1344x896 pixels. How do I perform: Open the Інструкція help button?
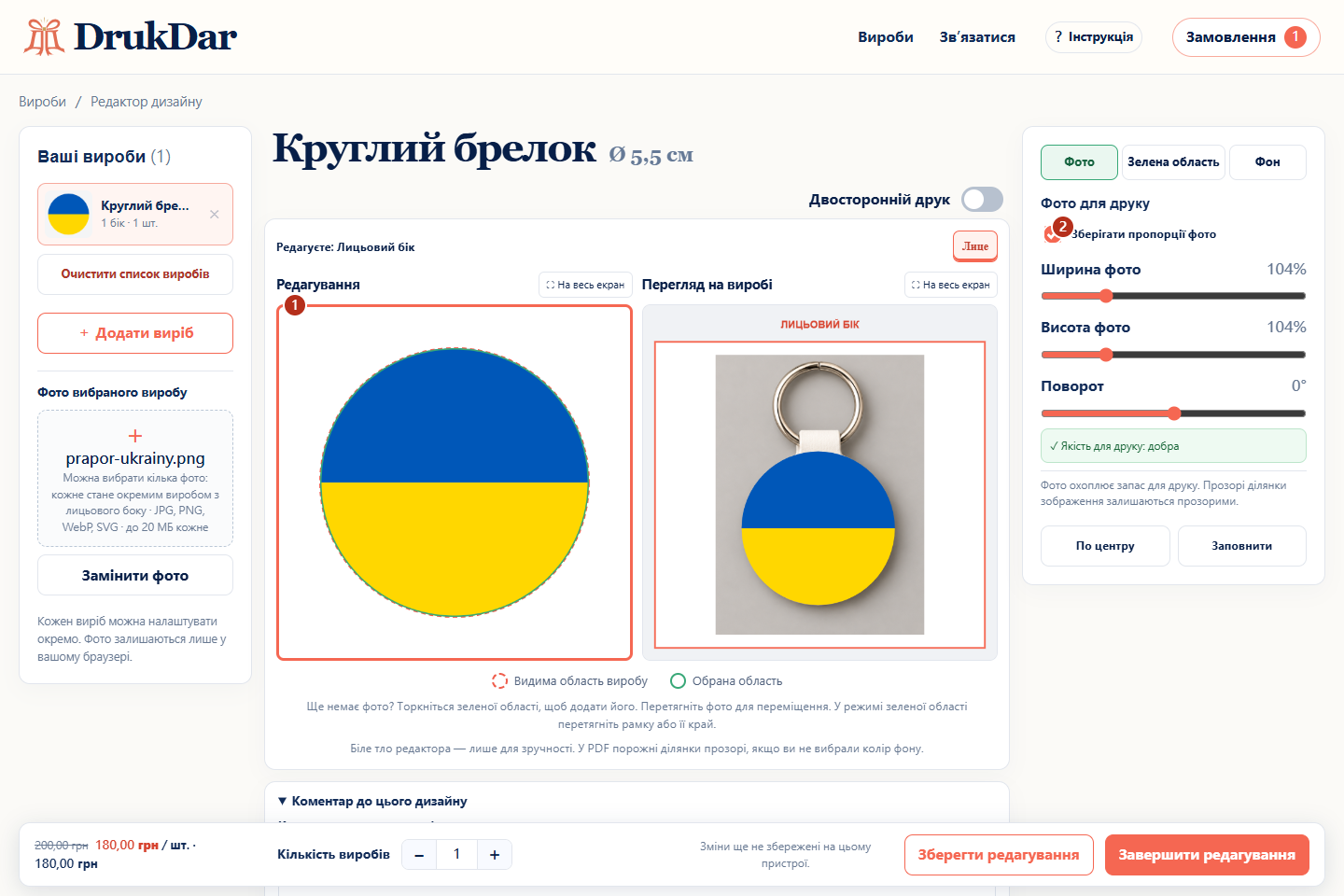[1094, 37]
